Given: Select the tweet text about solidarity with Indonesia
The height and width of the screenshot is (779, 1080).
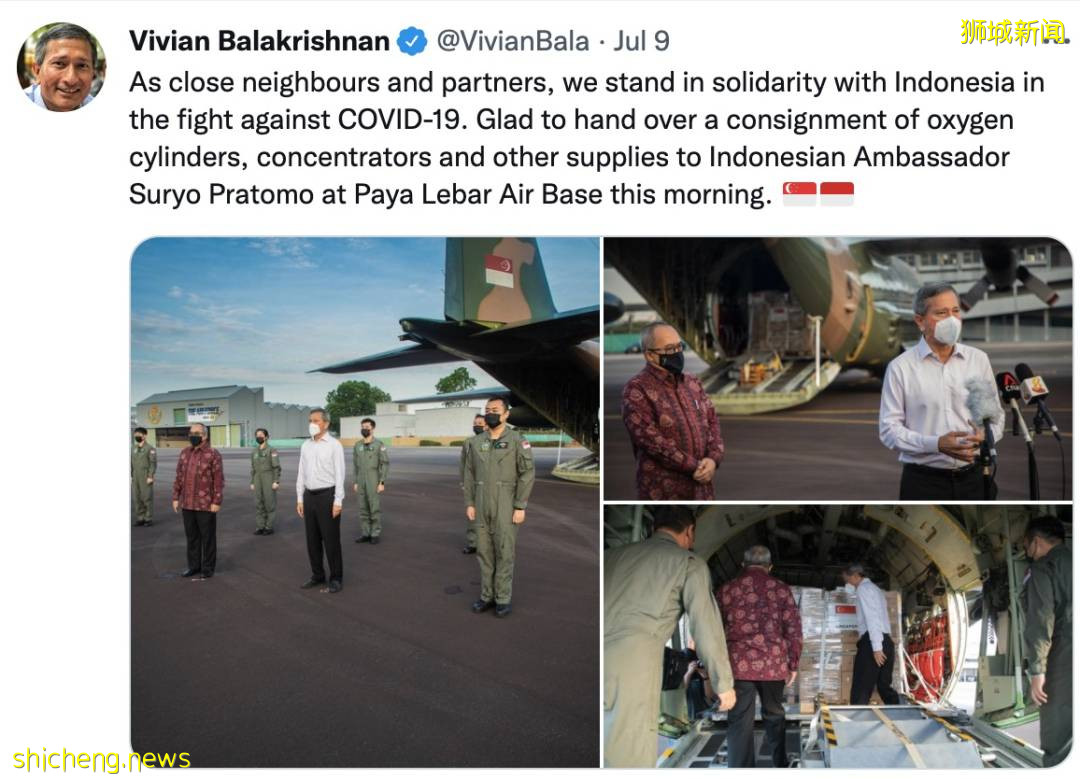Looking at the screenshot, I should pyautogui.click(x=586, y=138).
